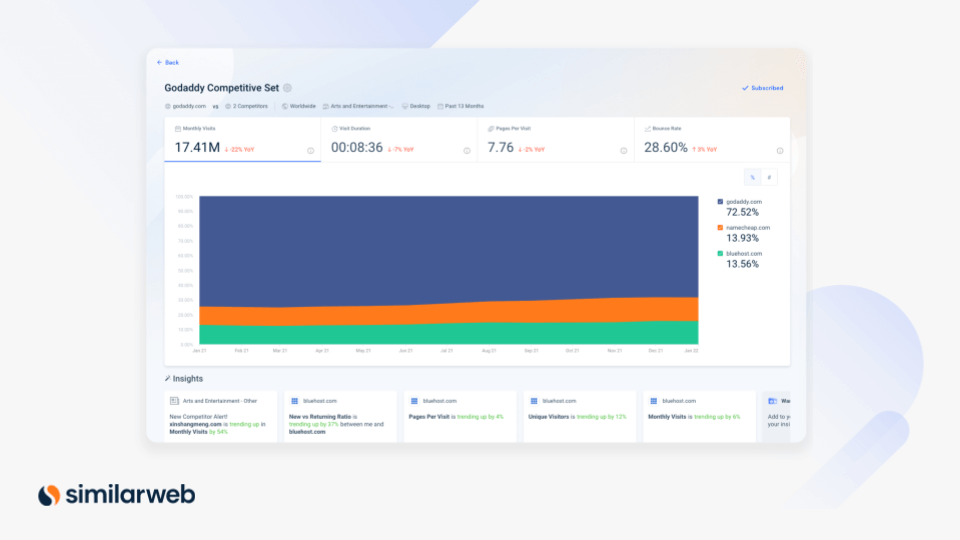
Task: Open the Unique Visitors trending insight card
Action: [x=579, y=417]
